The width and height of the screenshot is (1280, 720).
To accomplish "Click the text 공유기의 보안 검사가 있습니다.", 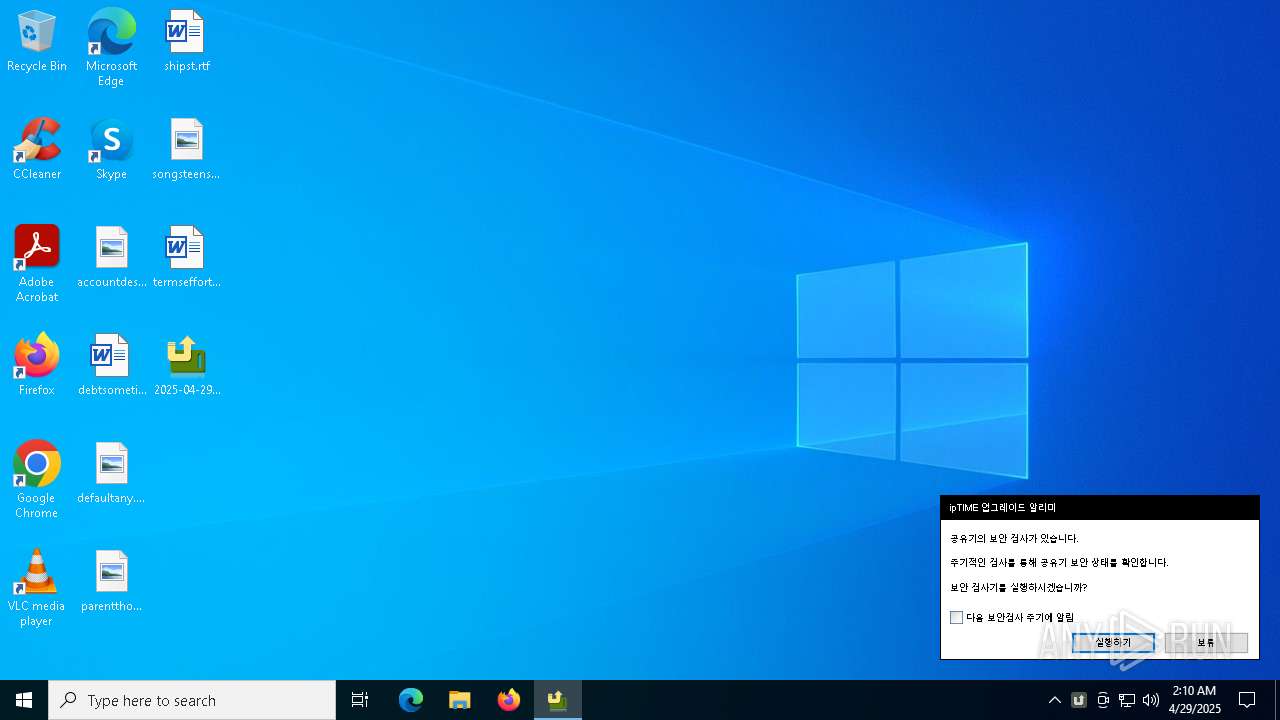I will pos(1014,539).
